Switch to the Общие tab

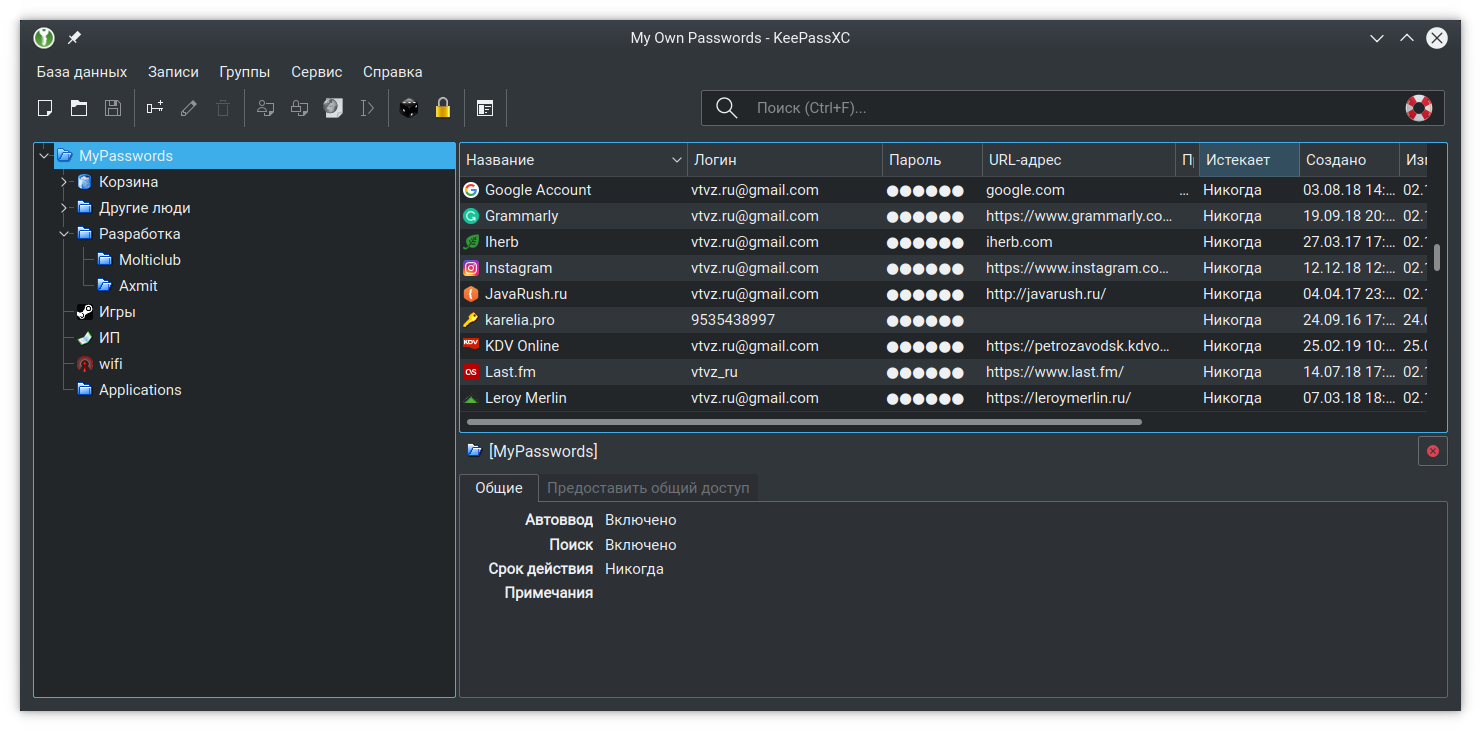click(499, 488)
